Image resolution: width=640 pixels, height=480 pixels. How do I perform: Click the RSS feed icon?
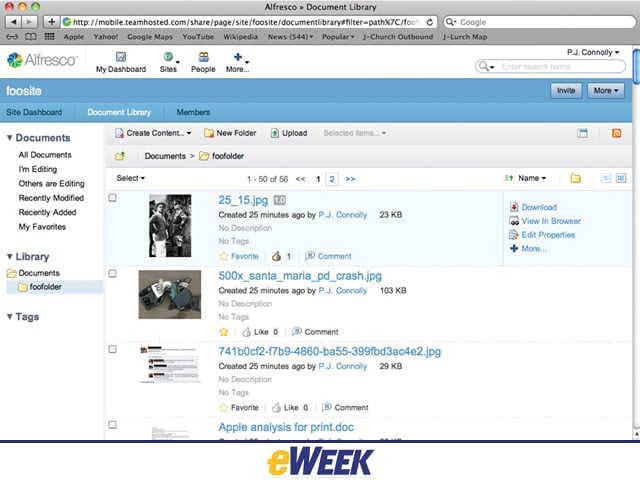(616, 133)
